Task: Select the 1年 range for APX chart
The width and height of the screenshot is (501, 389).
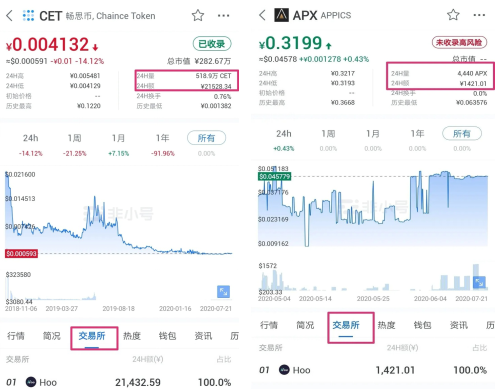Action: [417, 134]
